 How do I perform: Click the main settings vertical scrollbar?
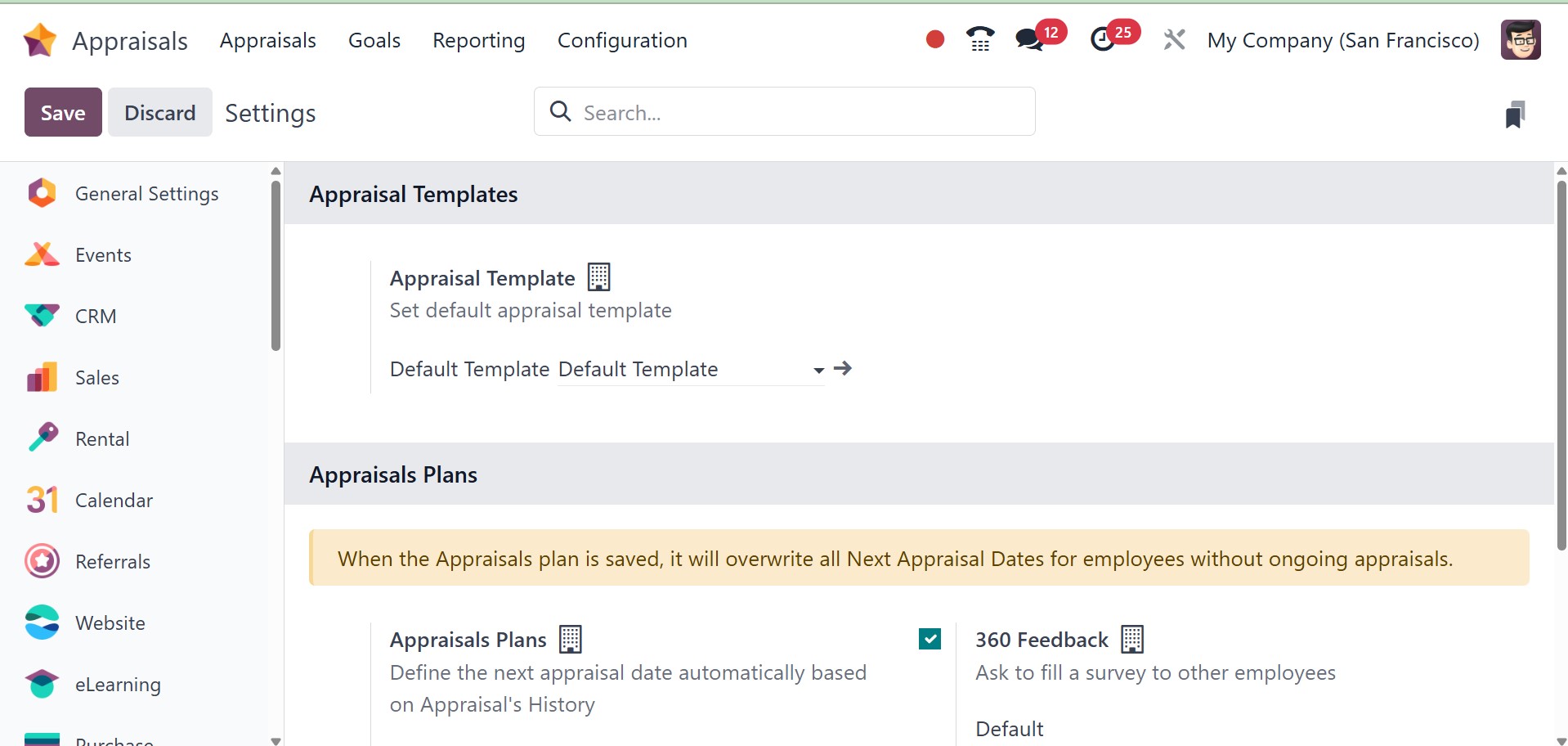click(x=1561, y=368)
